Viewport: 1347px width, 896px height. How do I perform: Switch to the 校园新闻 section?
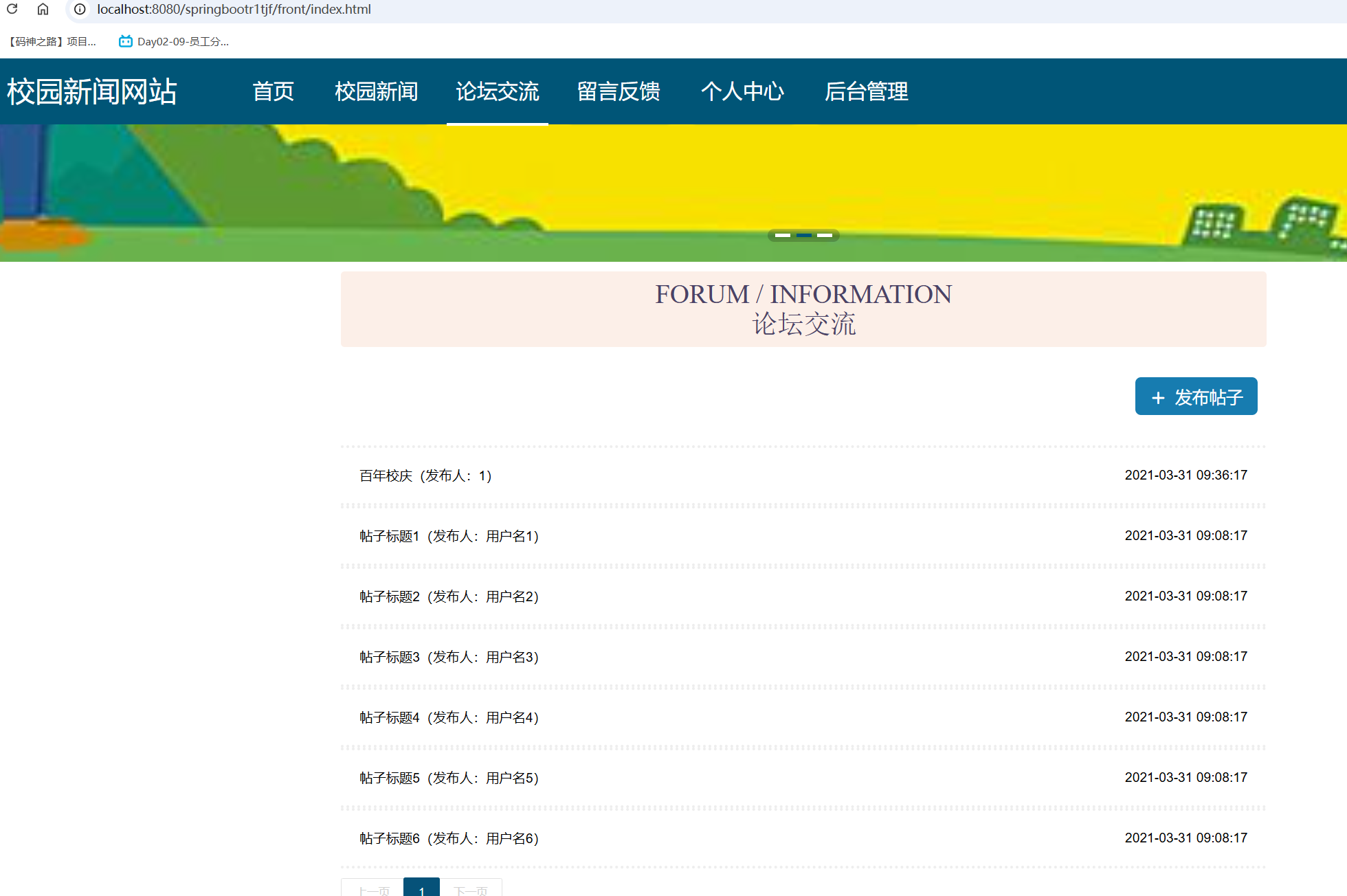pyautogui.click(x=377, y=91)
